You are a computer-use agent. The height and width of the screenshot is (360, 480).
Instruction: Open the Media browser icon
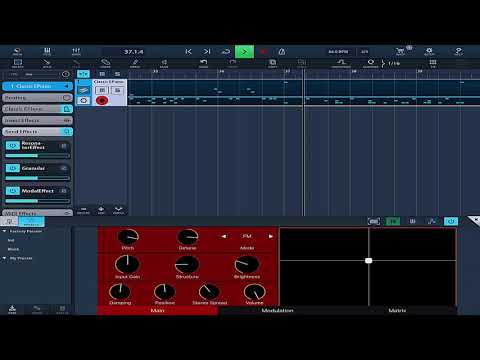tap(17, 52)
